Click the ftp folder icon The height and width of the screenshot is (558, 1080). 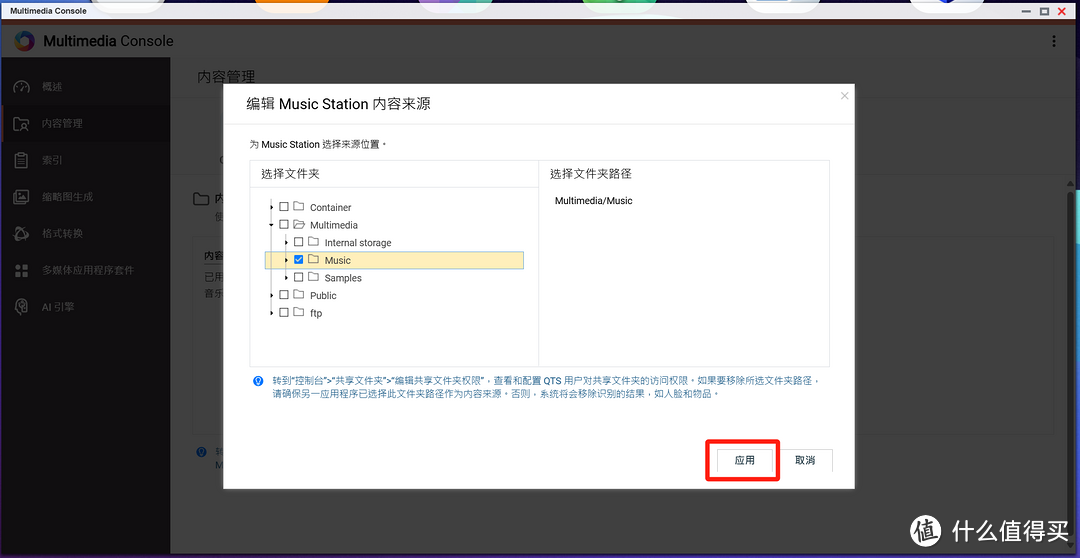tap(298, 313)
